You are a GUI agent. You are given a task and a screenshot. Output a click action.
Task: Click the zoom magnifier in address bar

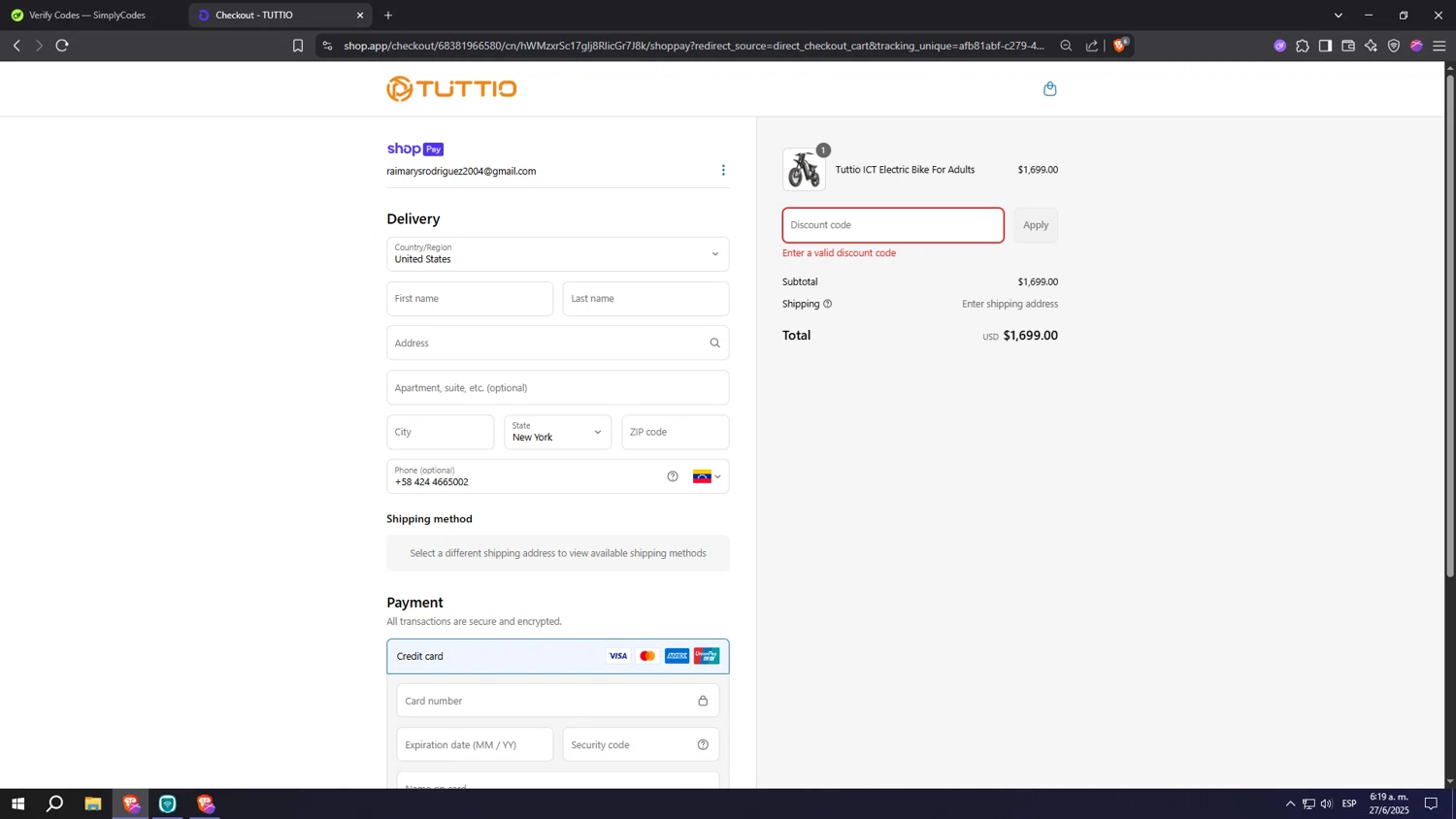[1066, 46]
